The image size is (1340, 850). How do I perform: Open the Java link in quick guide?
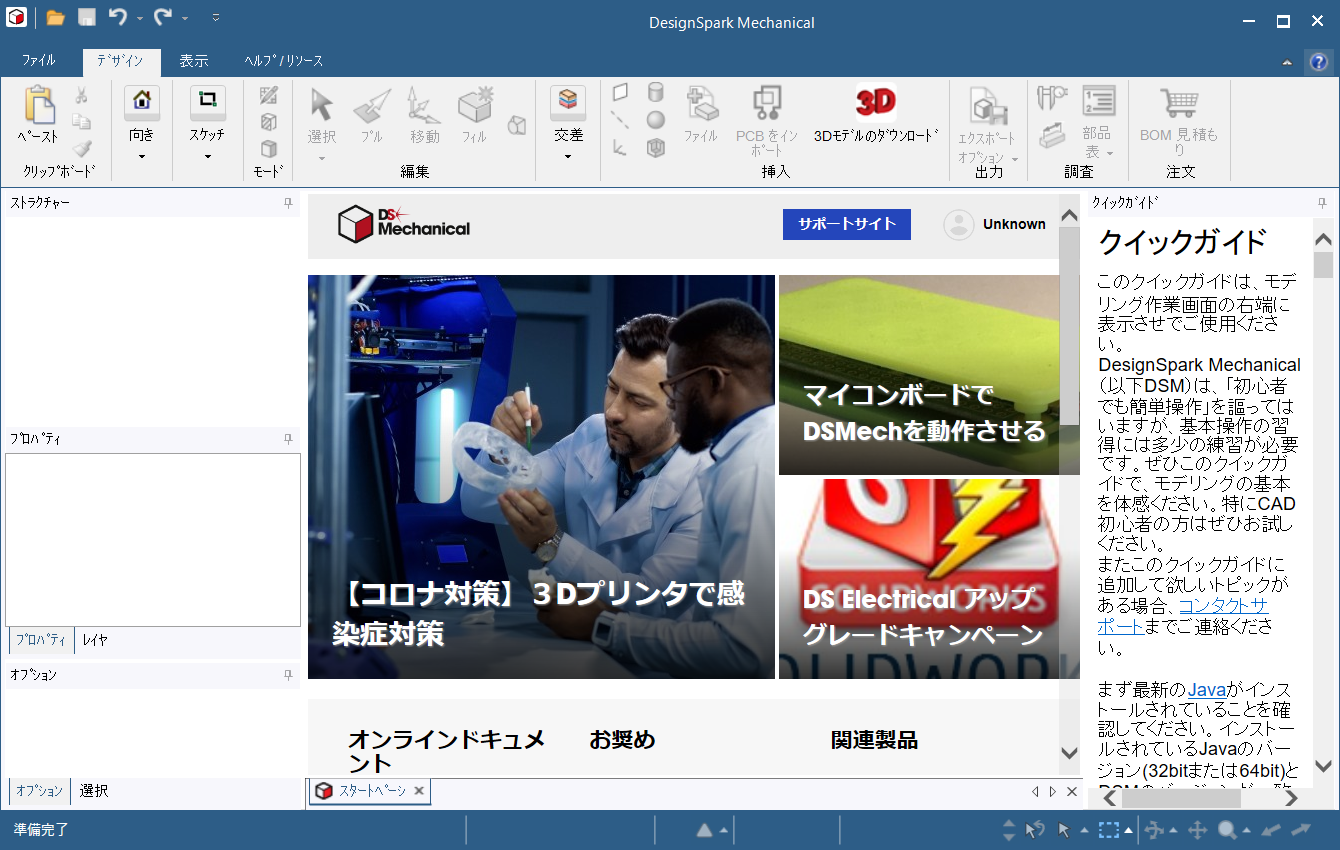point(1207,689)
